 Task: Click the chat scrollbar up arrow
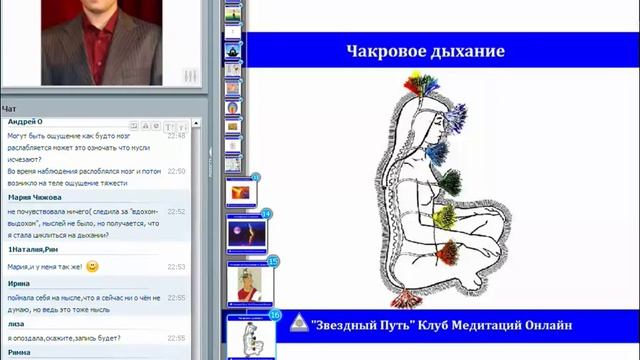pos(196,123)
